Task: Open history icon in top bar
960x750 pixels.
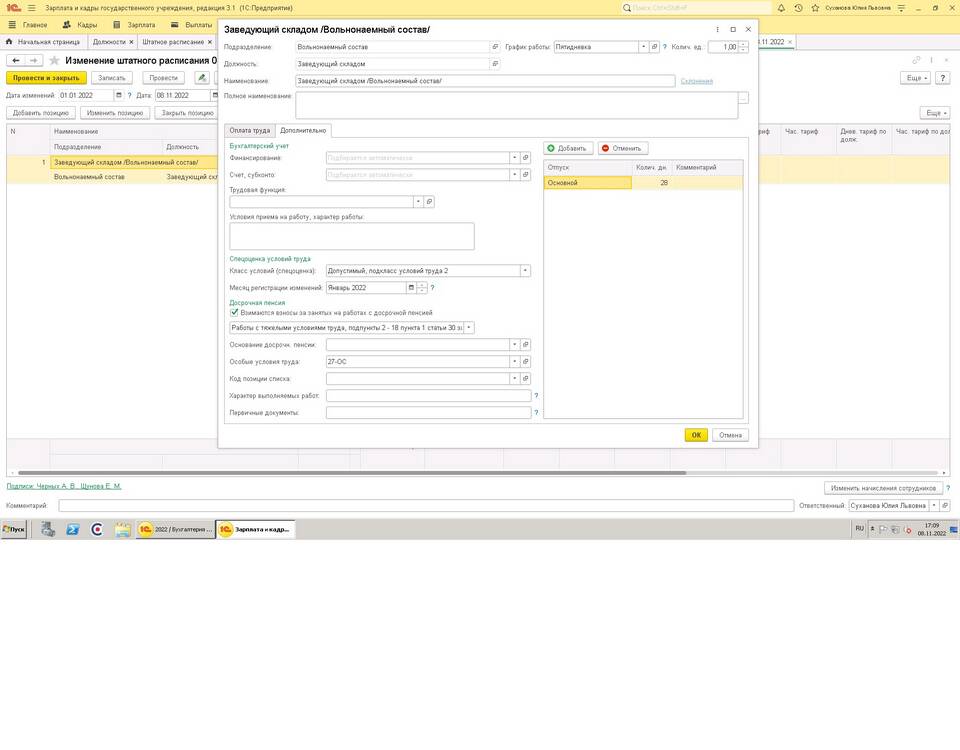Action: point(798,7)
